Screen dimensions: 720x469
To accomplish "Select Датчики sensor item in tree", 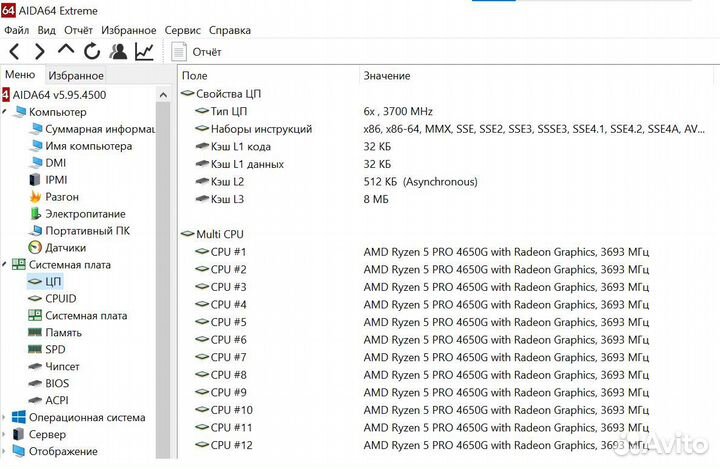I will [65, 247].
